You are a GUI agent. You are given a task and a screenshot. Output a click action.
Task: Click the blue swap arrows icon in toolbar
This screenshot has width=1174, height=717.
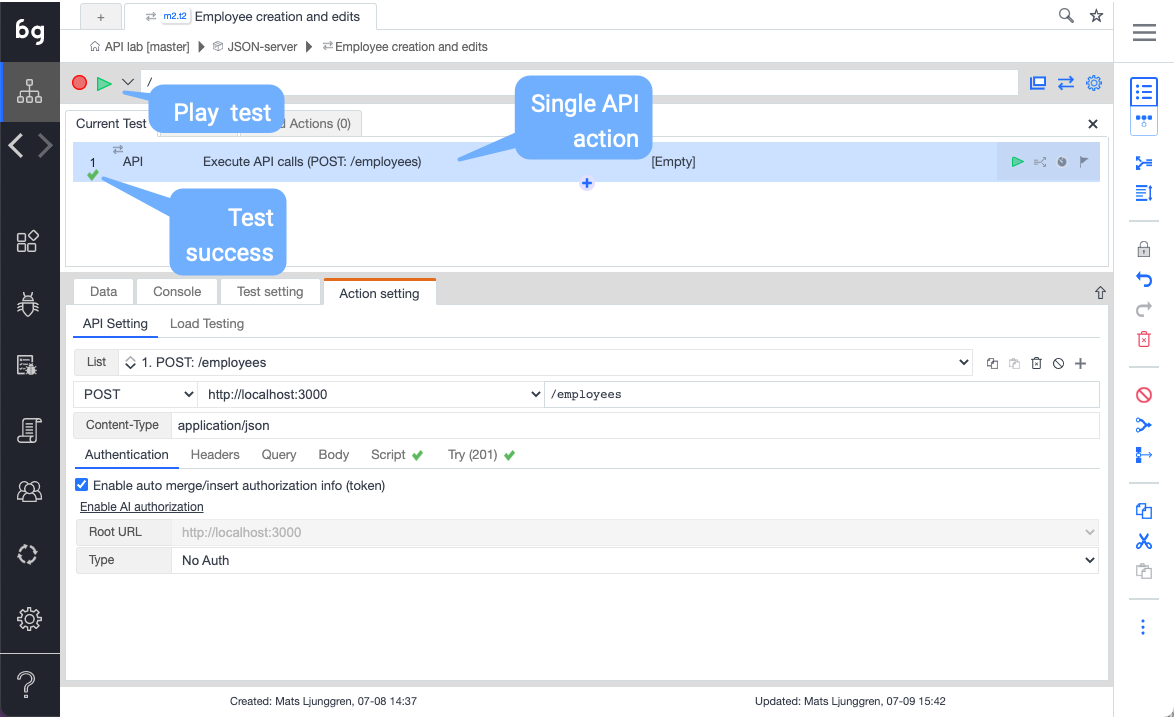[x=1065, y=83]
